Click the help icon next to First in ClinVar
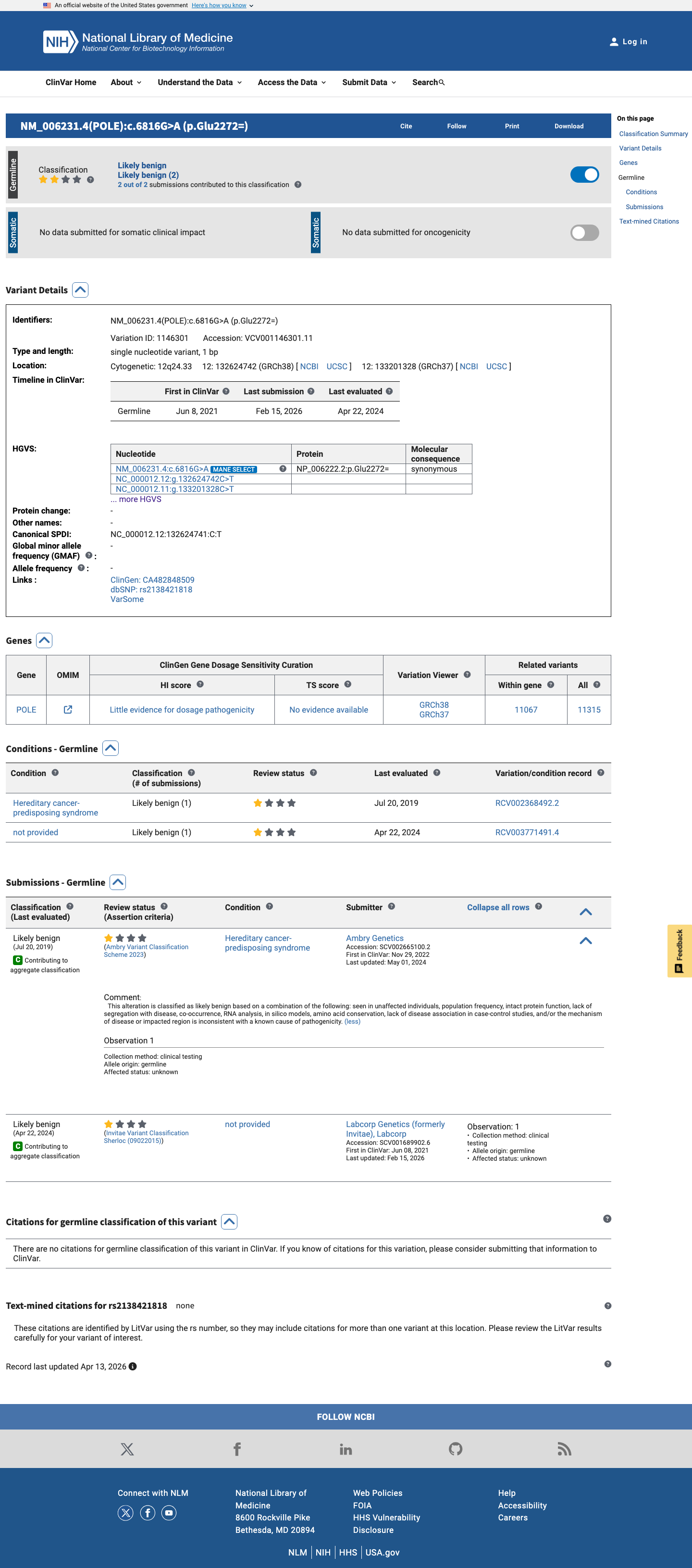692x1568 pixels. tap(225, 391)
